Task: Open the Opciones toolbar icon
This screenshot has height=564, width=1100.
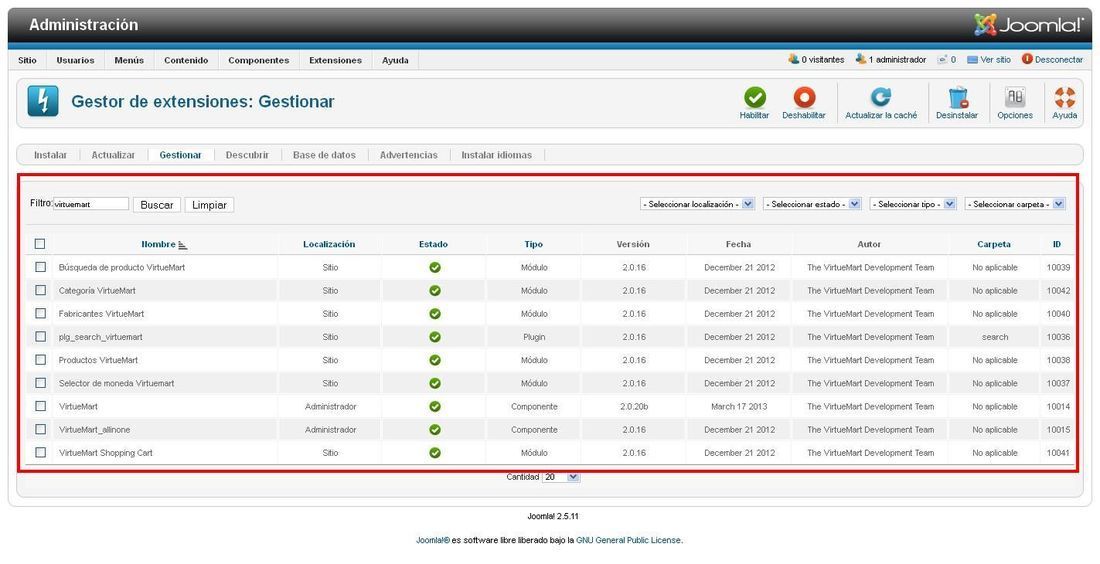Action: 1015,98
